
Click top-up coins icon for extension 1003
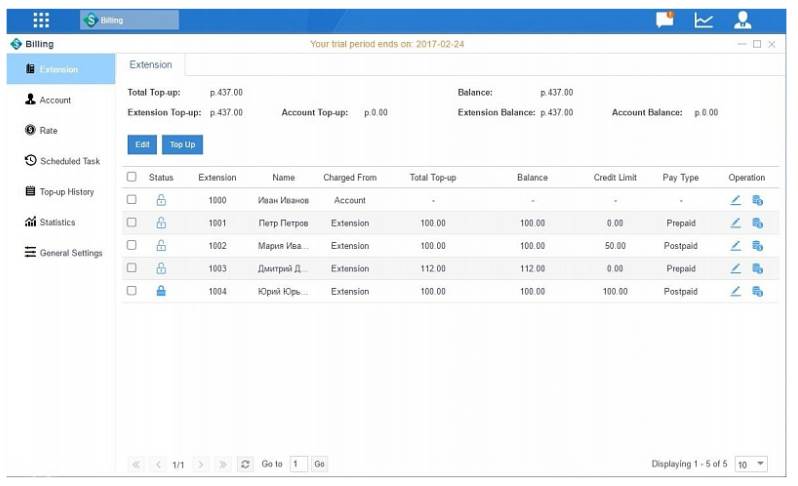pyautogui.click(x=757, y=268)
